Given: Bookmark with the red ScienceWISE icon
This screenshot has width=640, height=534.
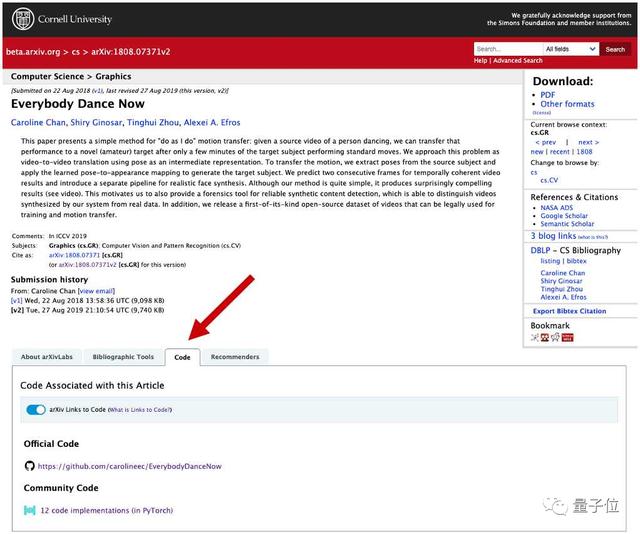Looking at the screenshot, I should (x=568, y=337).
